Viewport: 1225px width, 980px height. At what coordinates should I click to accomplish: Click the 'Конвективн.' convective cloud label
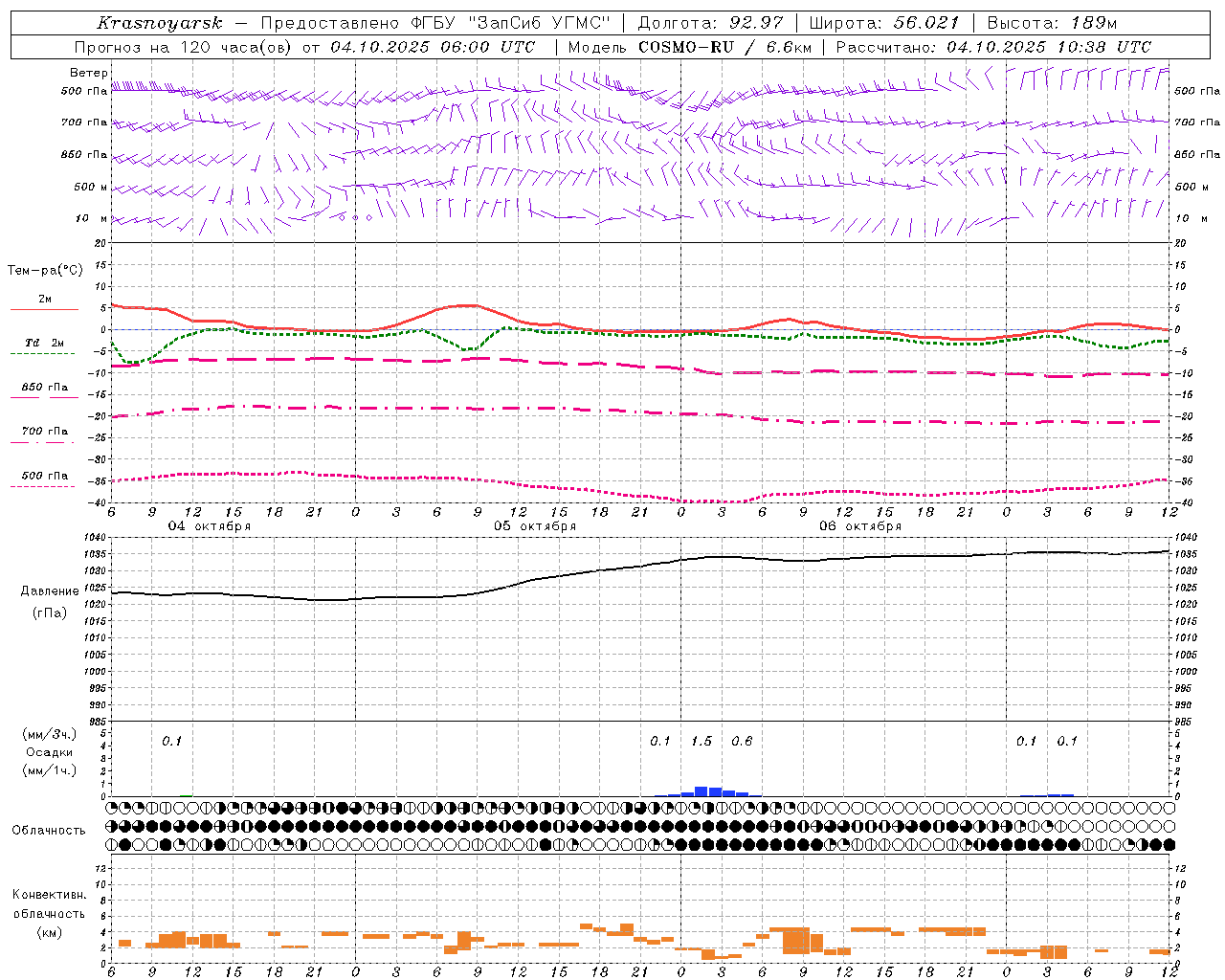[49, 895]
